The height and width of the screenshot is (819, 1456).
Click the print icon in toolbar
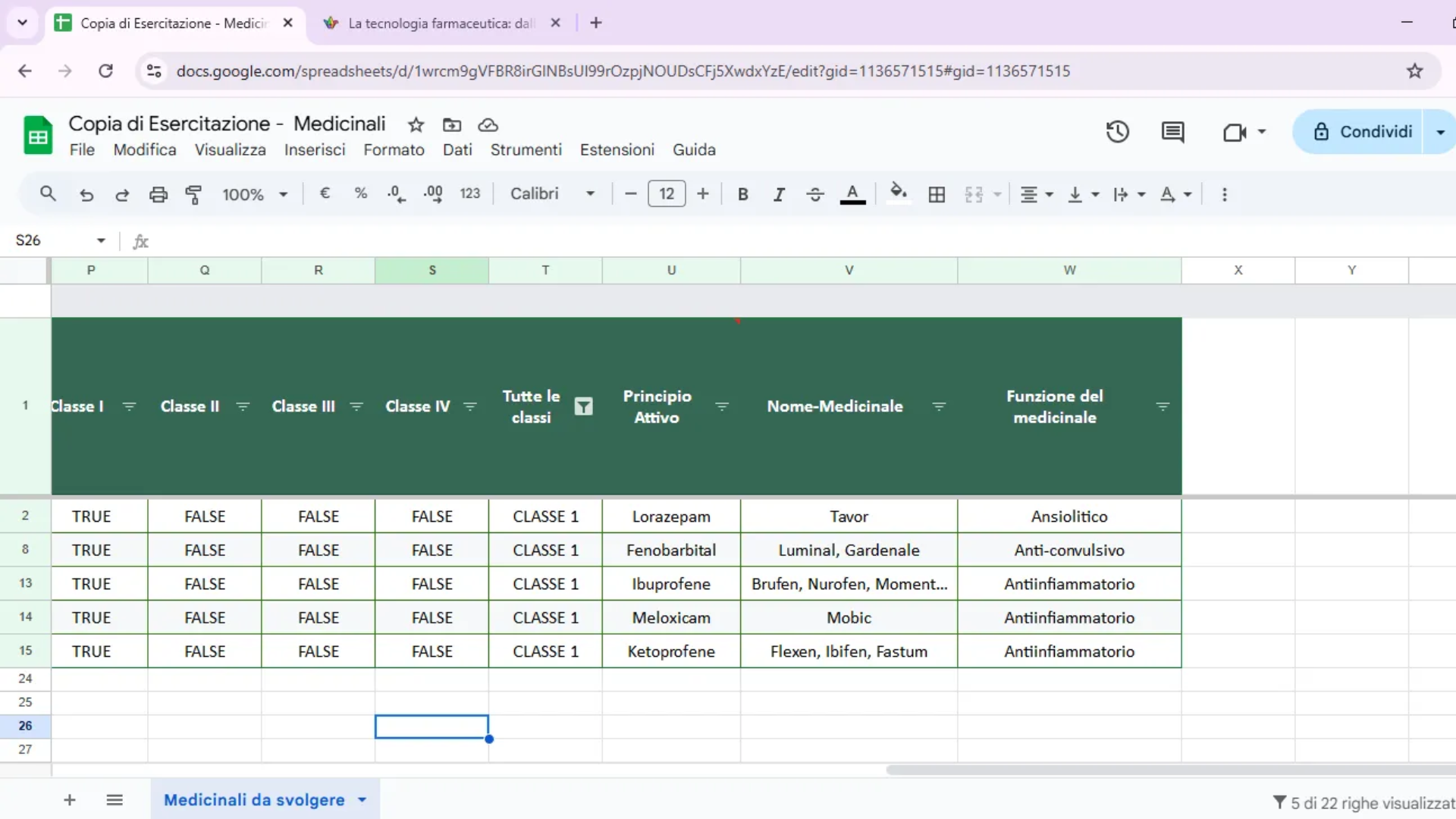[x=158, y=194]
